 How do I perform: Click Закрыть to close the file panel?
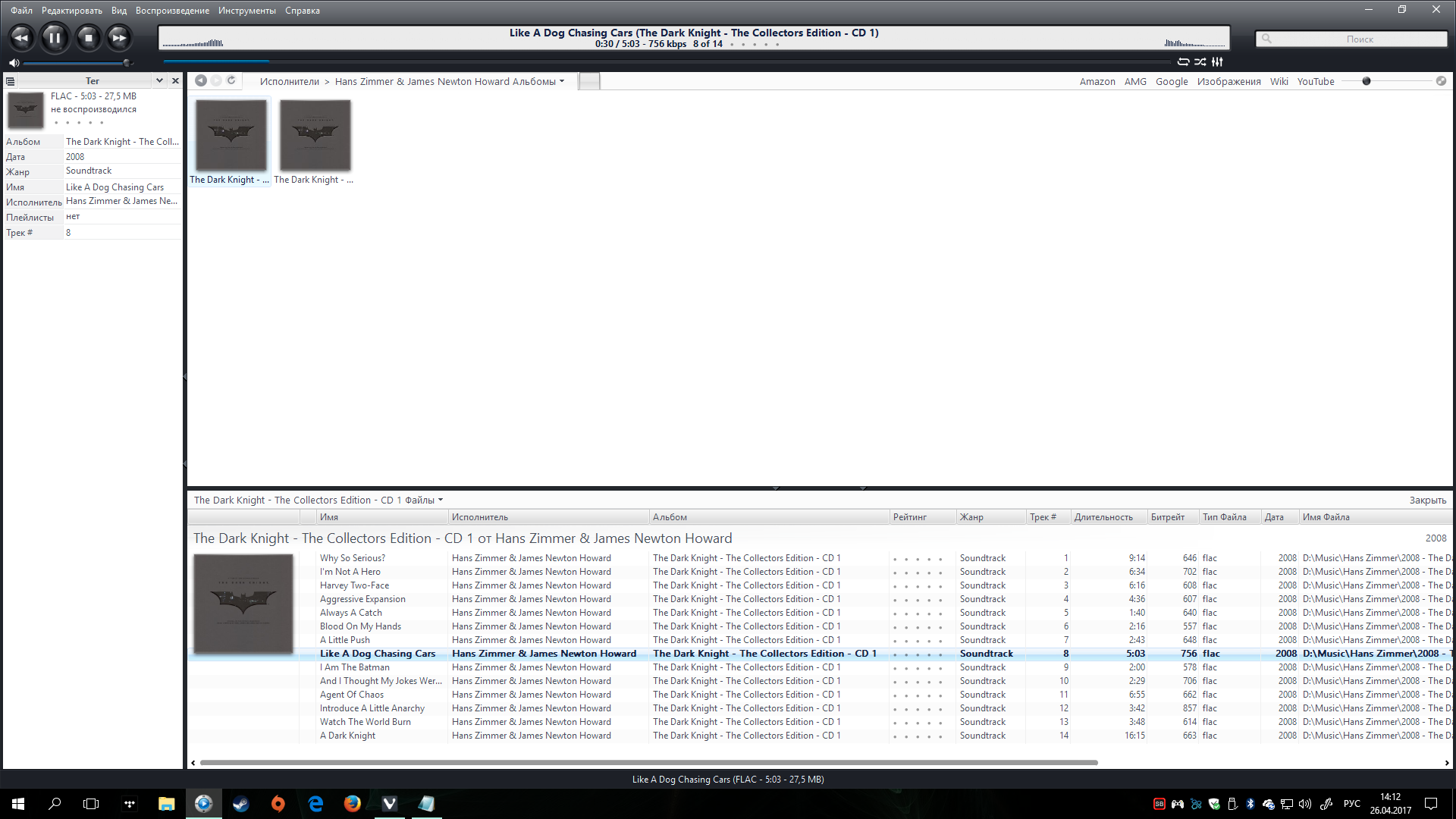[x=1428, y=500]
